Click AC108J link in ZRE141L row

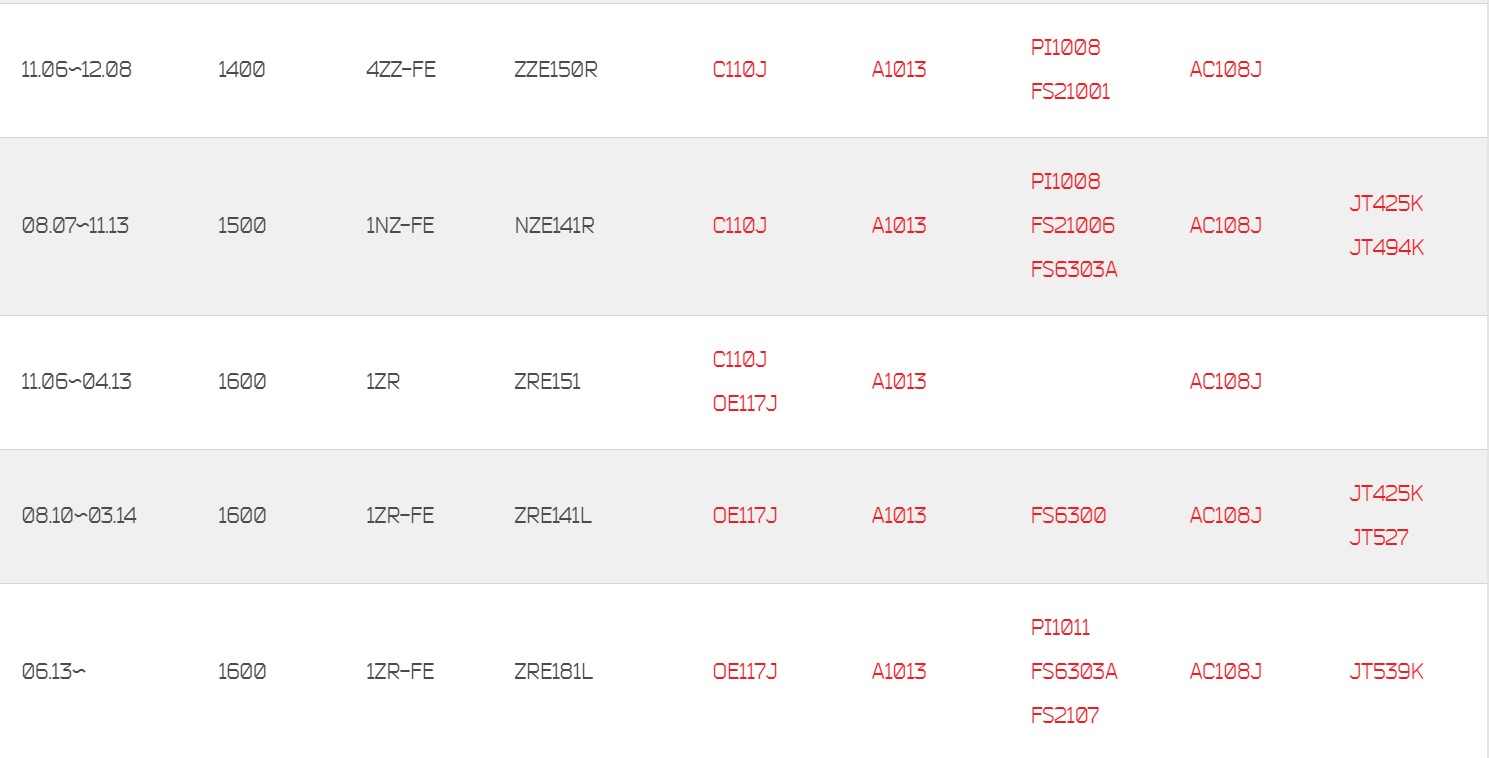click(x=1225, y=516)
